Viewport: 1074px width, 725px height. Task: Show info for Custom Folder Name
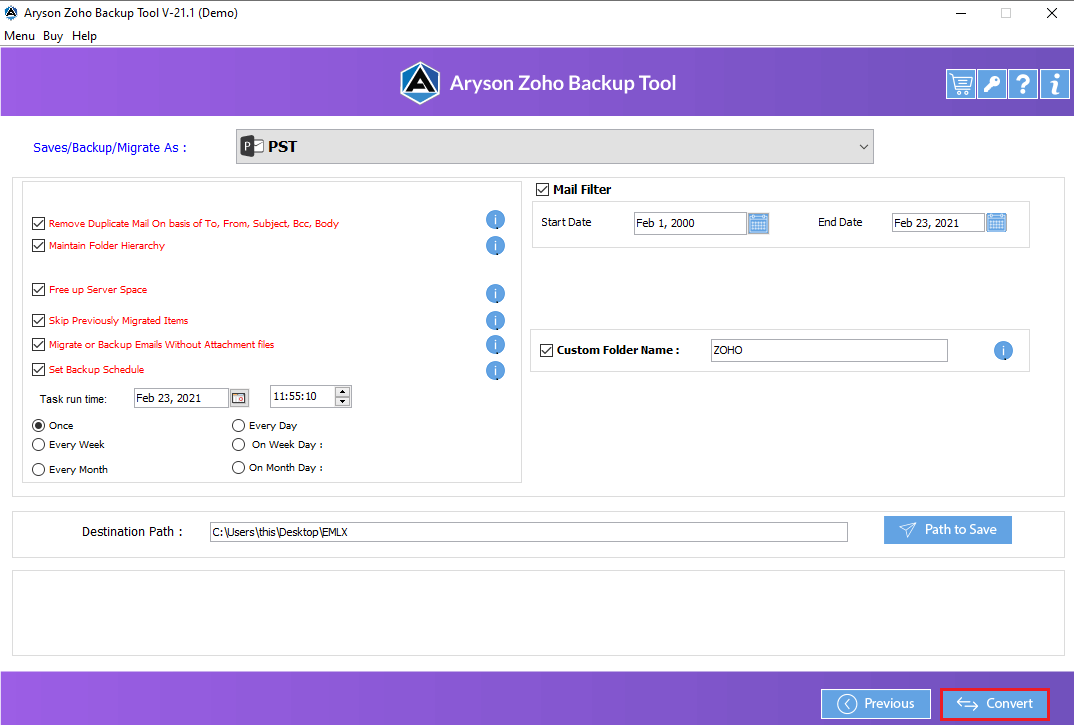(1003, 351)
